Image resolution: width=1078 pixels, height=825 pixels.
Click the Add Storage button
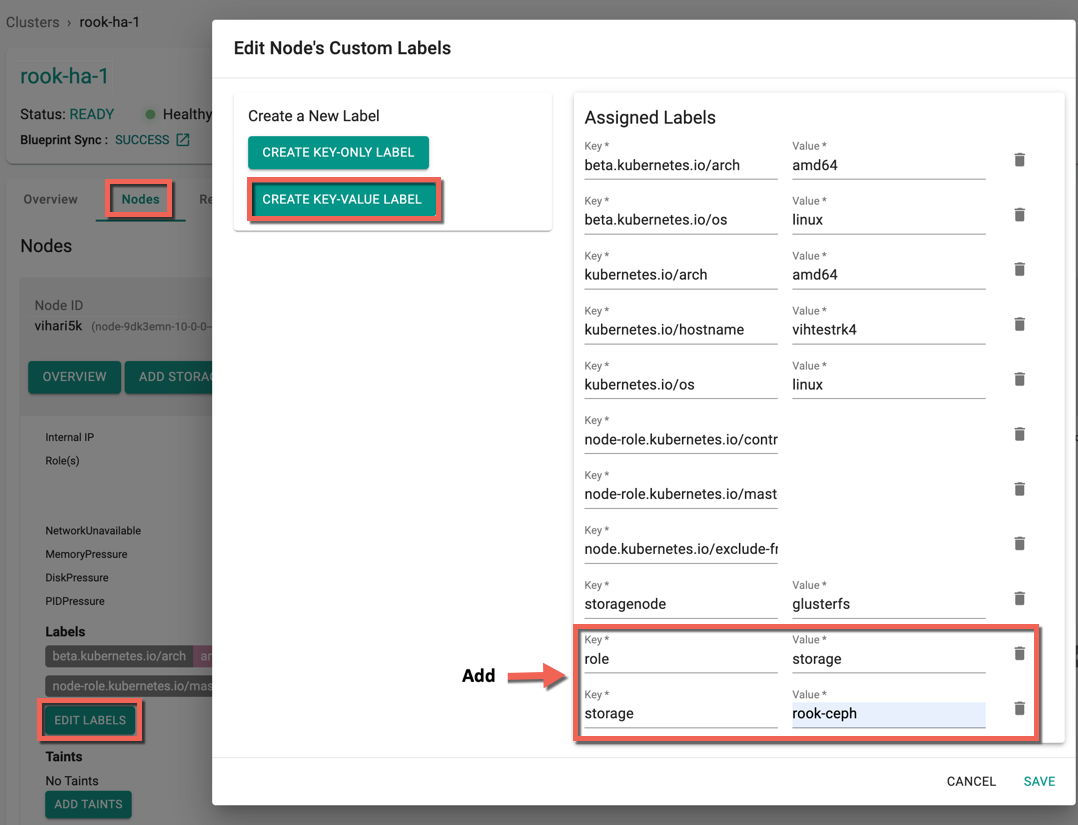(x=168, y=377)
